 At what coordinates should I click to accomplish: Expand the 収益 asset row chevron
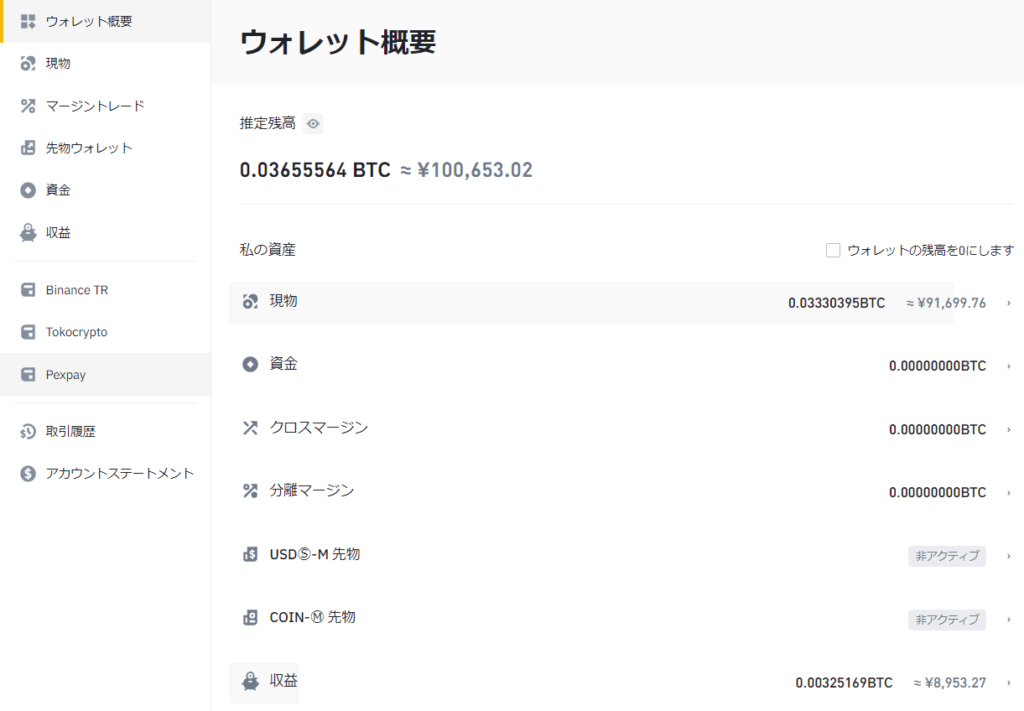(1008, 683)
